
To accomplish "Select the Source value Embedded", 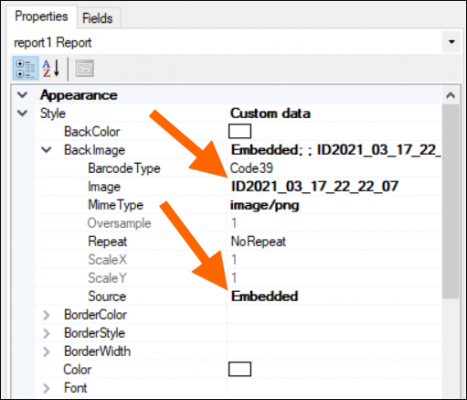I will coord(264,296).
